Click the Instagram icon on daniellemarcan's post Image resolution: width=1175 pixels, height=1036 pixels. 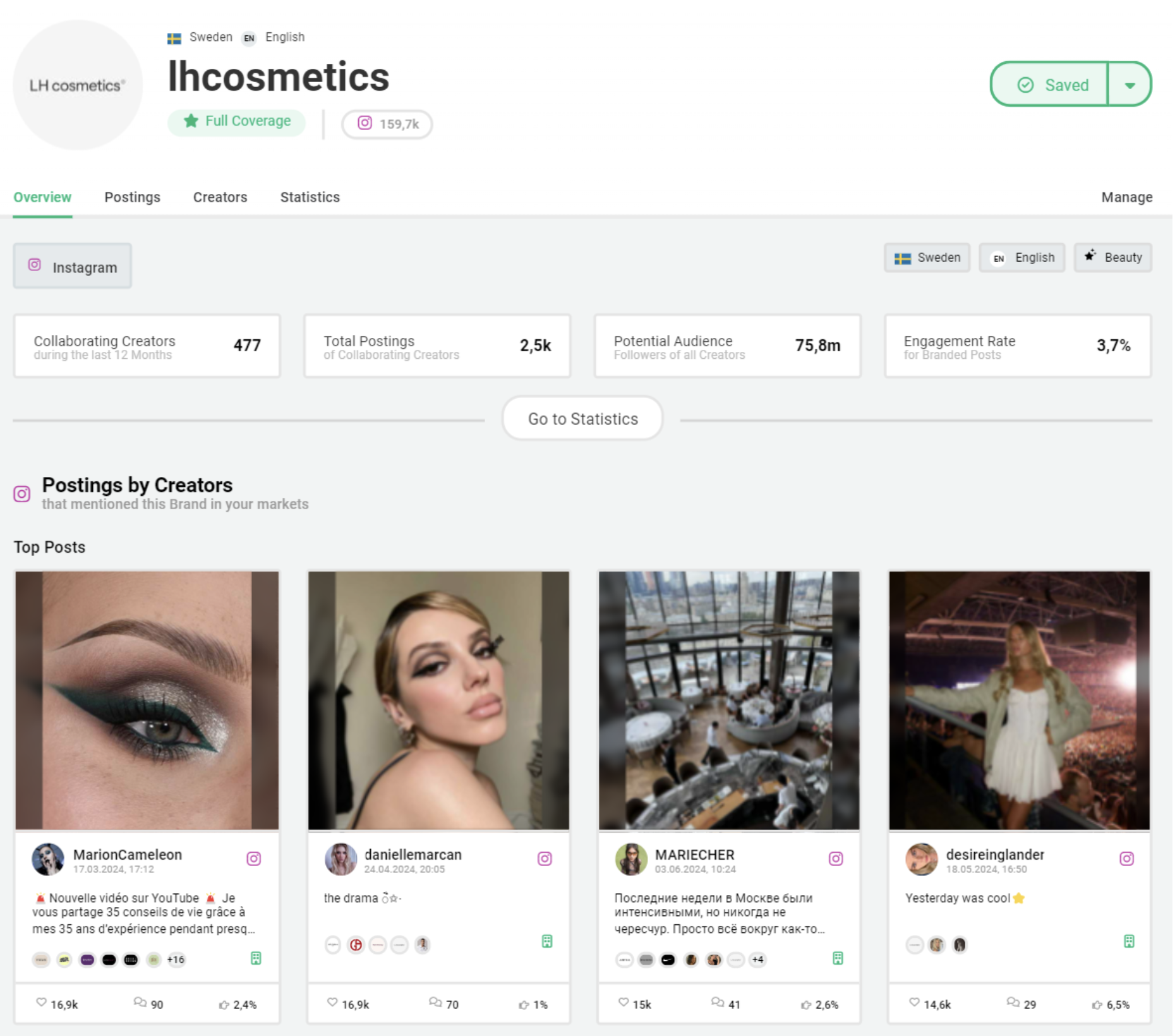point(545,859)
